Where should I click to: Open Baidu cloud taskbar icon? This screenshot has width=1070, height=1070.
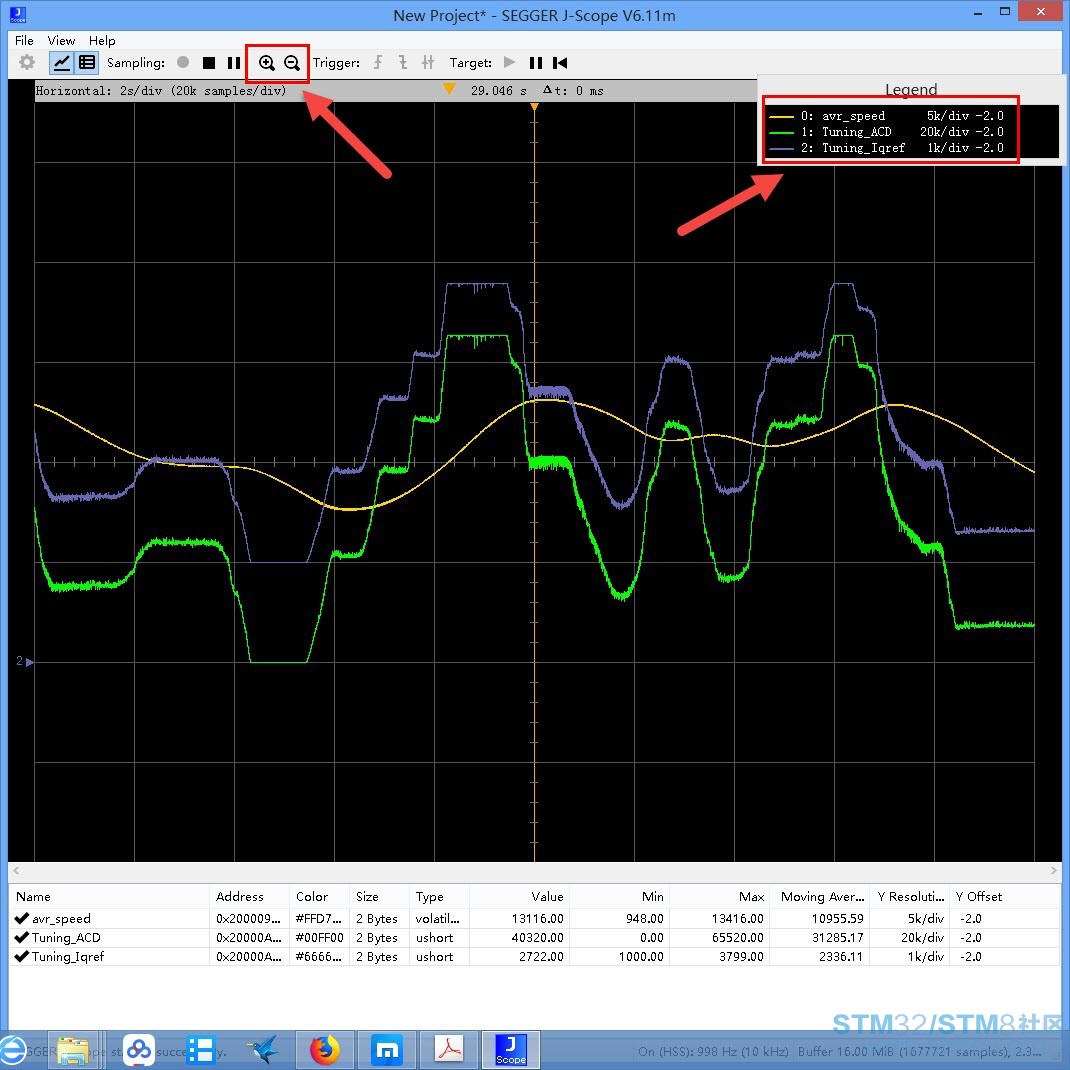139,1050
